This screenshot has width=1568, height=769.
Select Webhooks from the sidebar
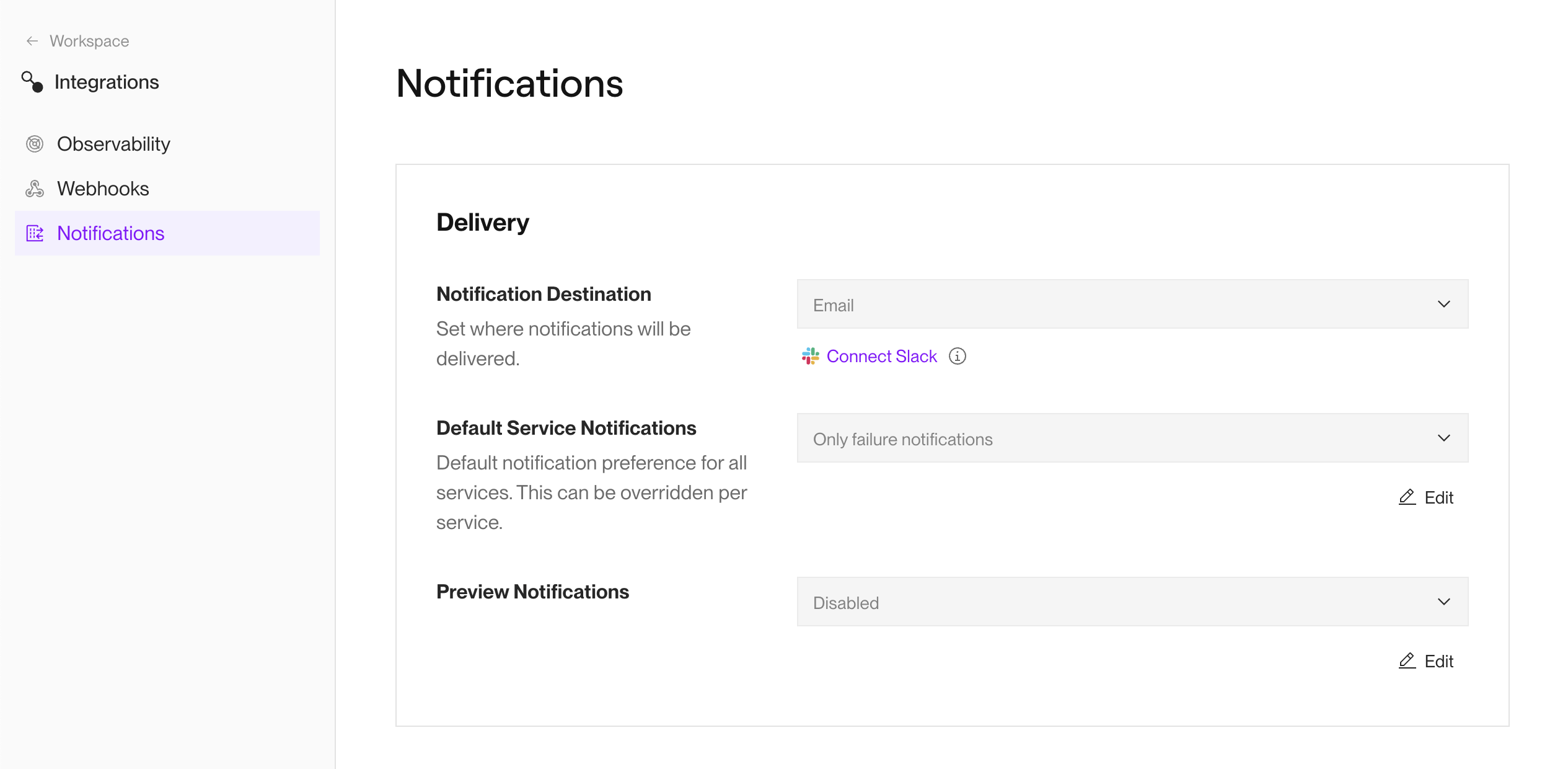tap(103, 188)
